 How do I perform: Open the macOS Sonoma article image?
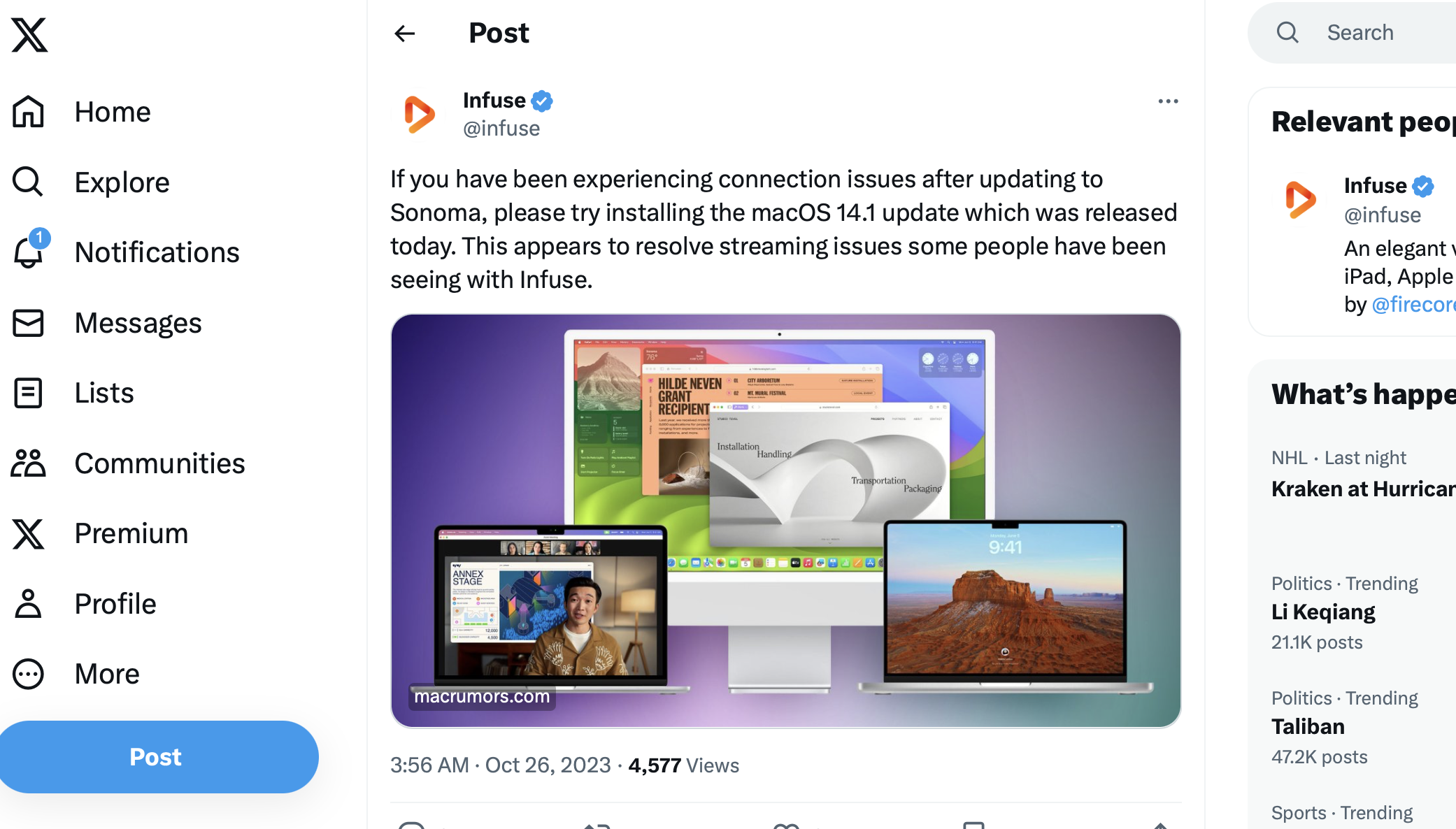(785, 521)
